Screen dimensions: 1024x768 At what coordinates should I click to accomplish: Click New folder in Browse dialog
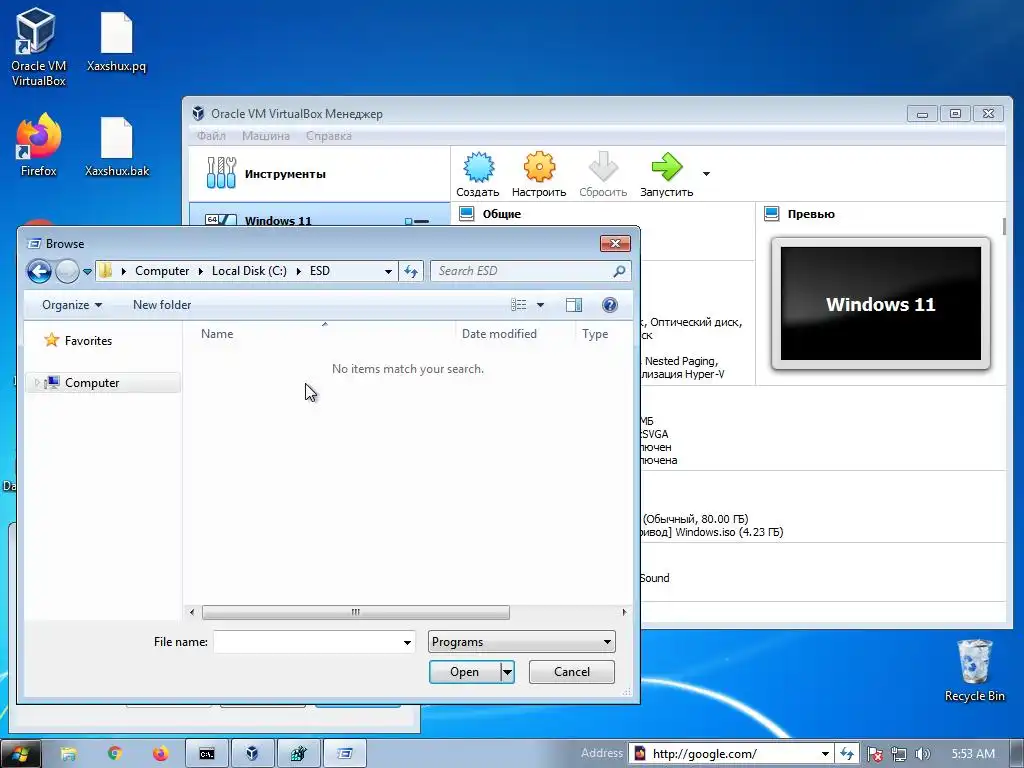(162, 305)
